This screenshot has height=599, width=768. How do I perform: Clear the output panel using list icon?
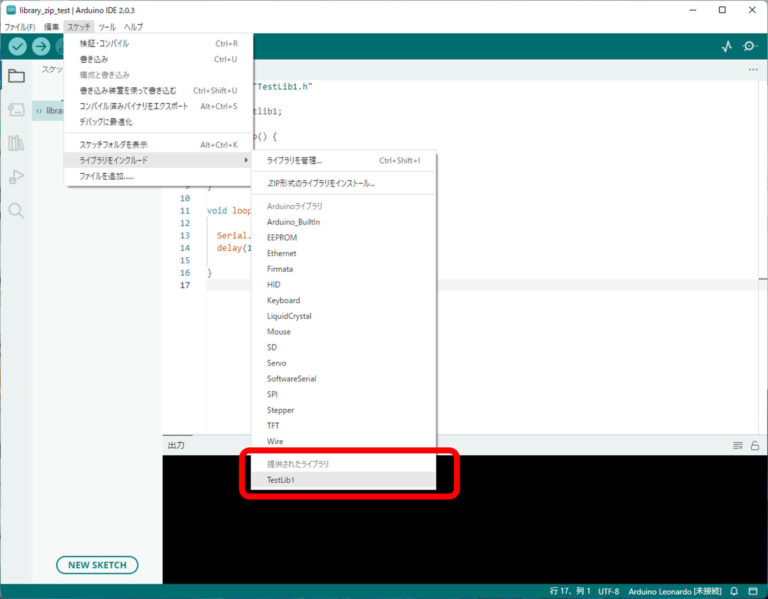737,445
